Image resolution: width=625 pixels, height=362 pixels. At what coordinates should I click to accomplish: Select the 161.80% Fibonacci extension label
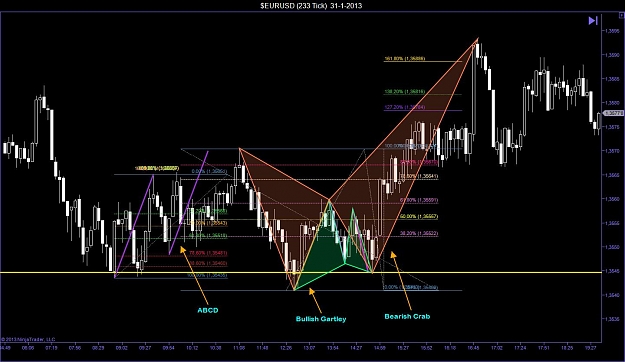pos(405,59)
